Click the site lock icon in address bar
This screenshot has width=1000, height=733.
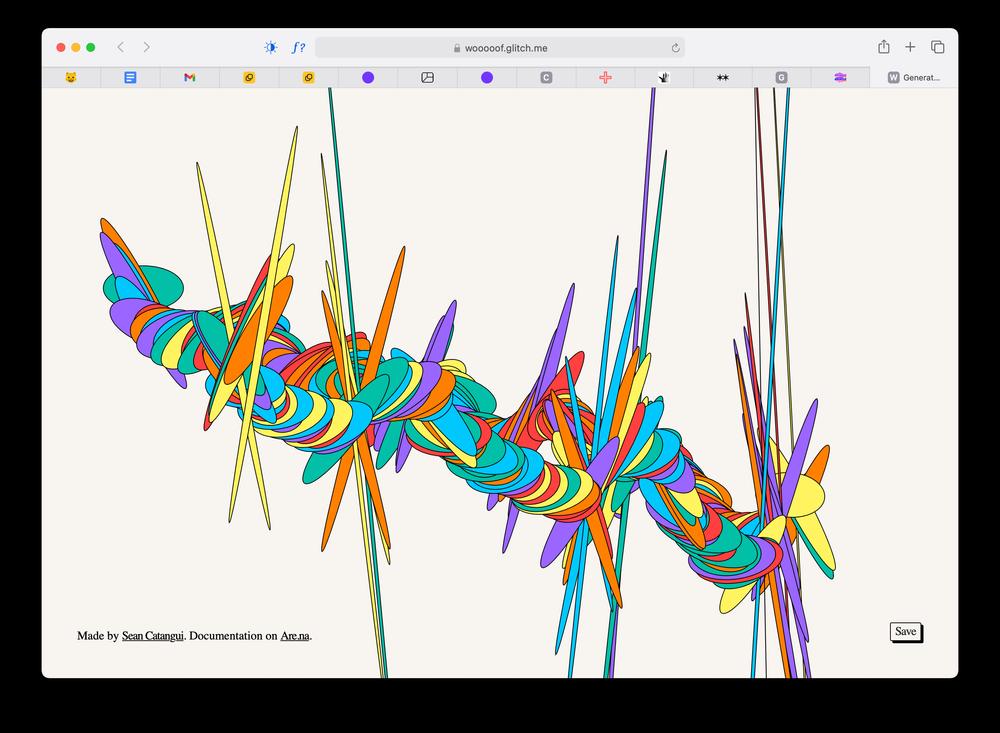click(457, 48)
